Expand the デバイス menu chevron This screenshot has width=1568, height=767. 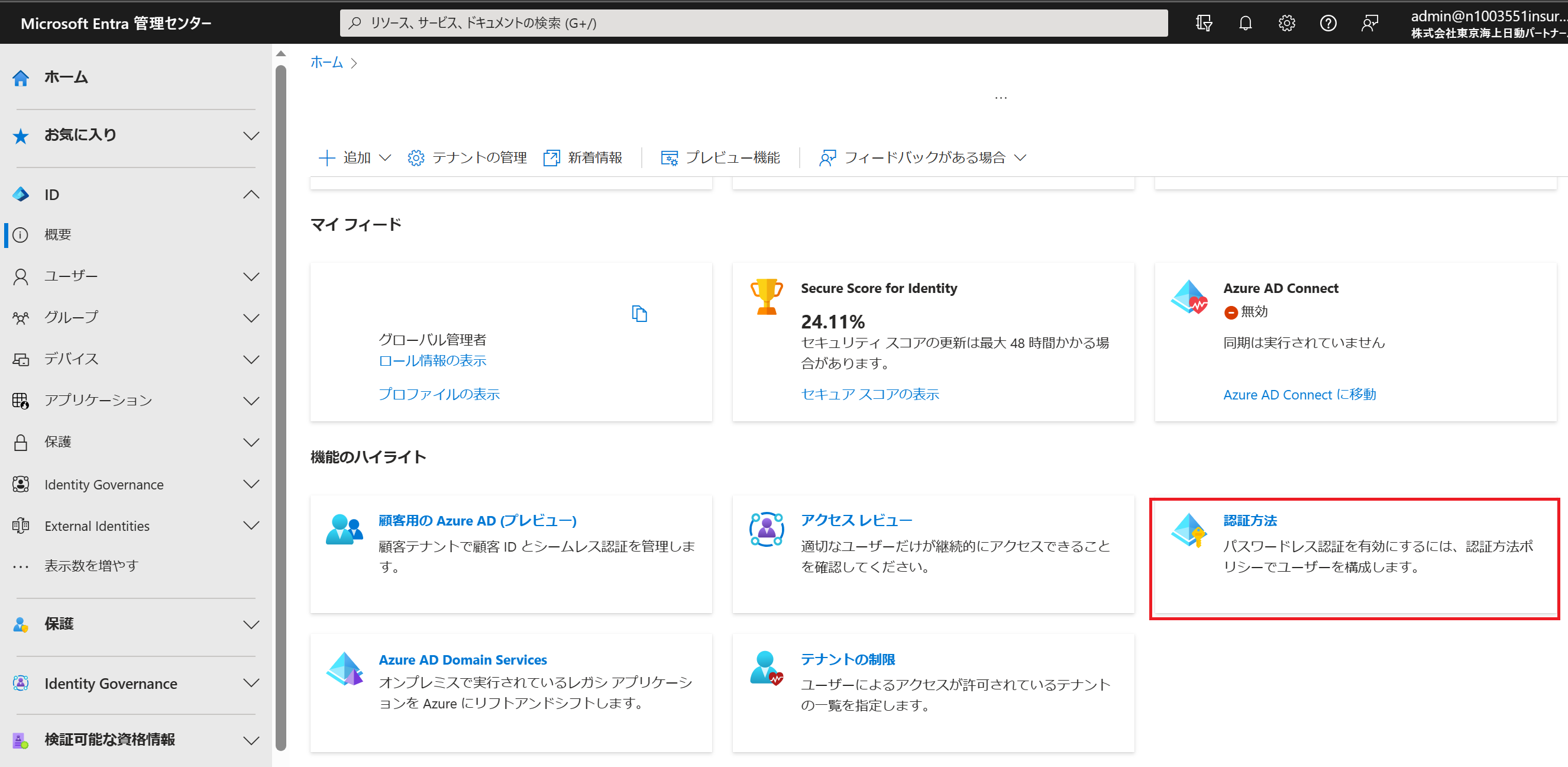coord(251,359)
